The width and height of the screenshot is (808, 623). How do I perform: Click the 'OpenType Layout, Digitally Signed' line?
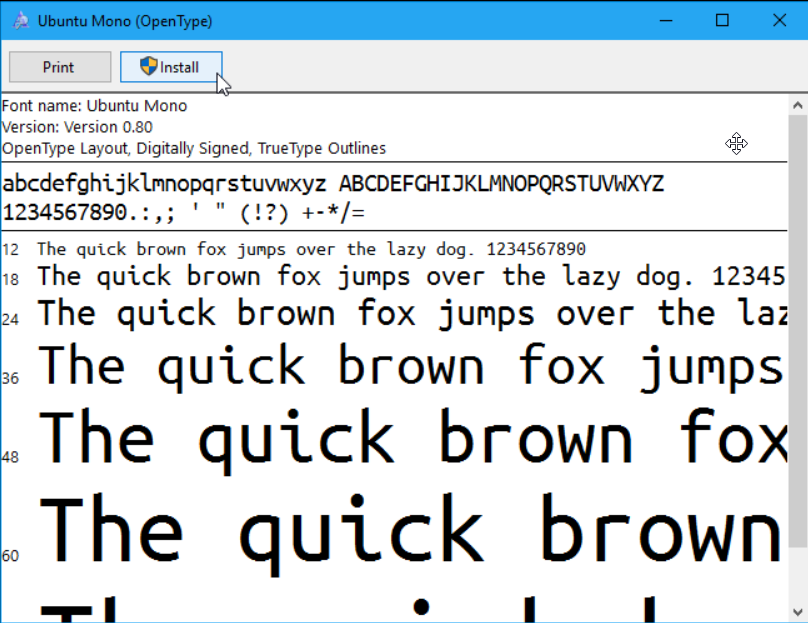pyautogui.click(x=194, y=148)
